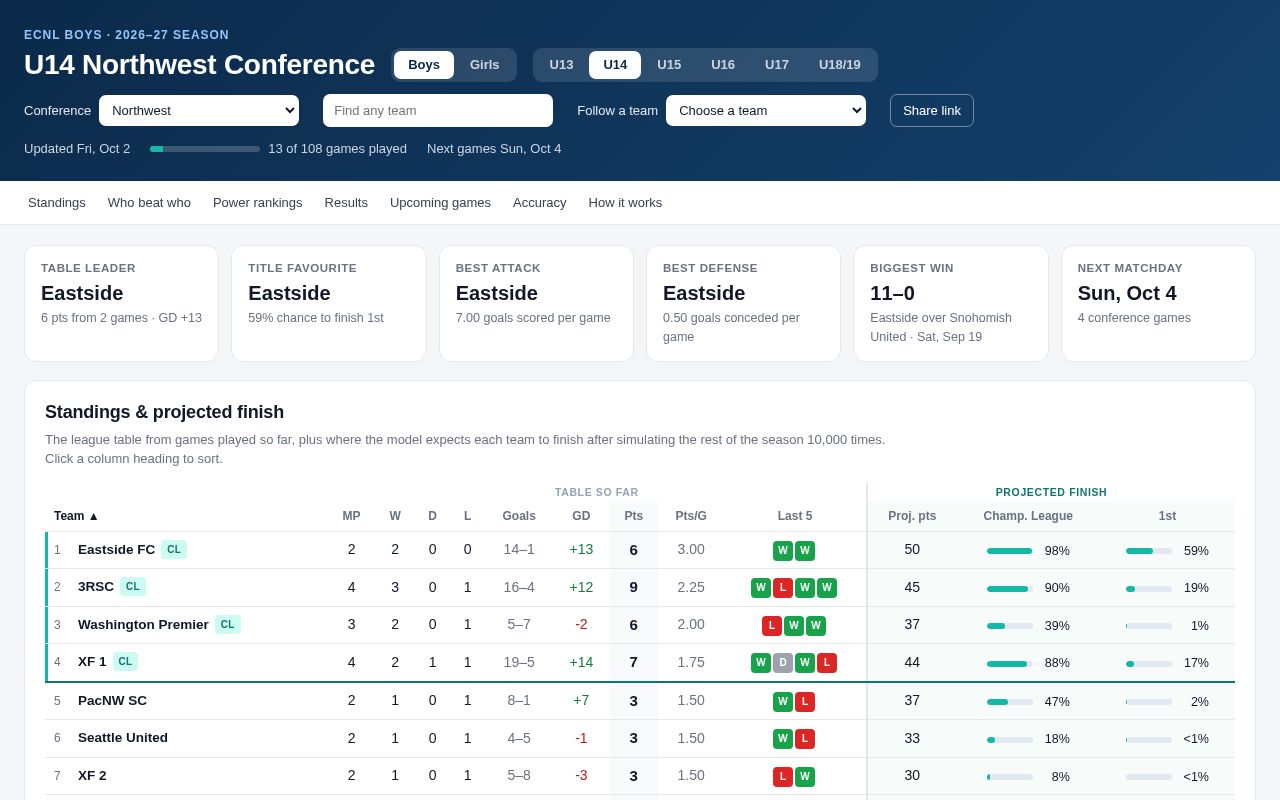Sort standings by Pts column
The width and height of the screenshot is (1280, 800).
[633, 516]
